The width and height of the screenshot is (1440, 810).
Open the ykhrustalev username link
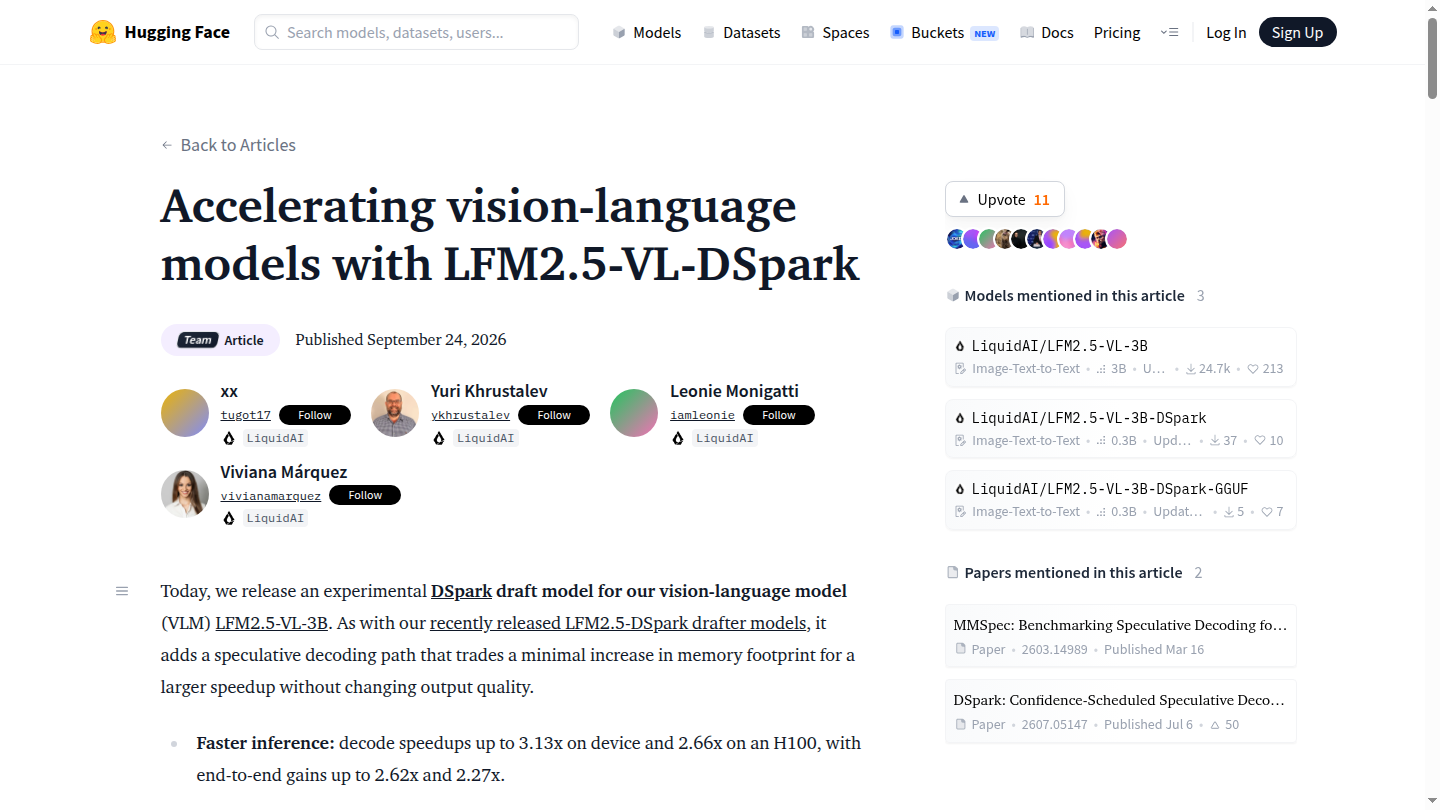pyautogui.click(x=471, y=415)
